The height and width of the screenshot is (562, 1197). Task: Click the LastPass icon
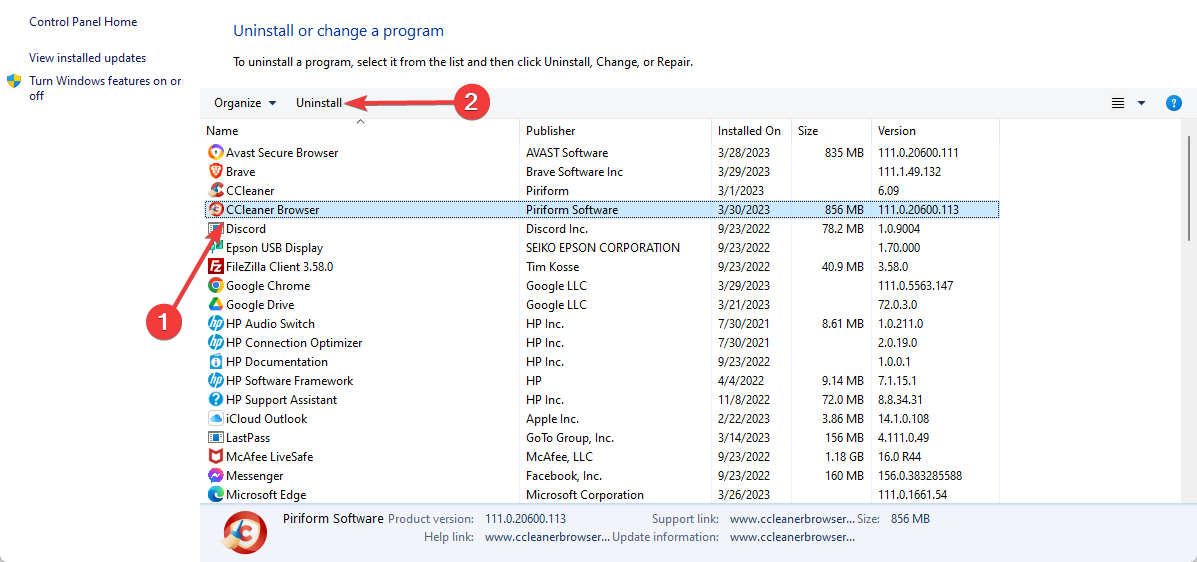[x=215, y=438]
